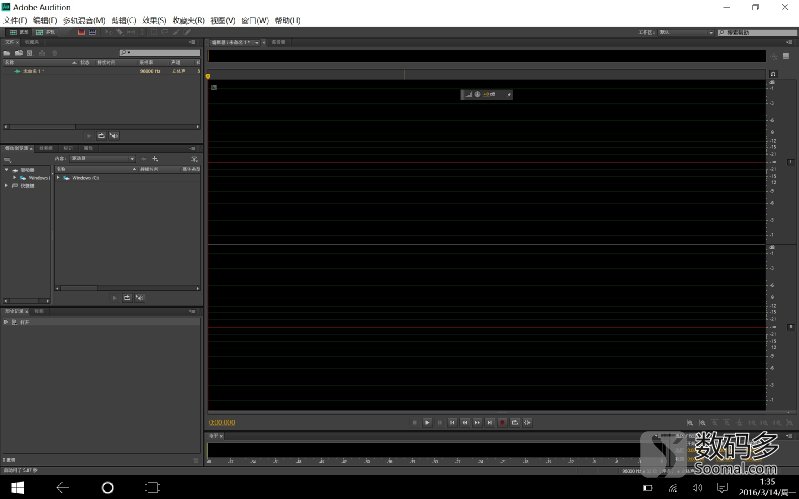Click the Stop transport button
The width and height of the screenshot is (799, 499).
click(414, 423)
